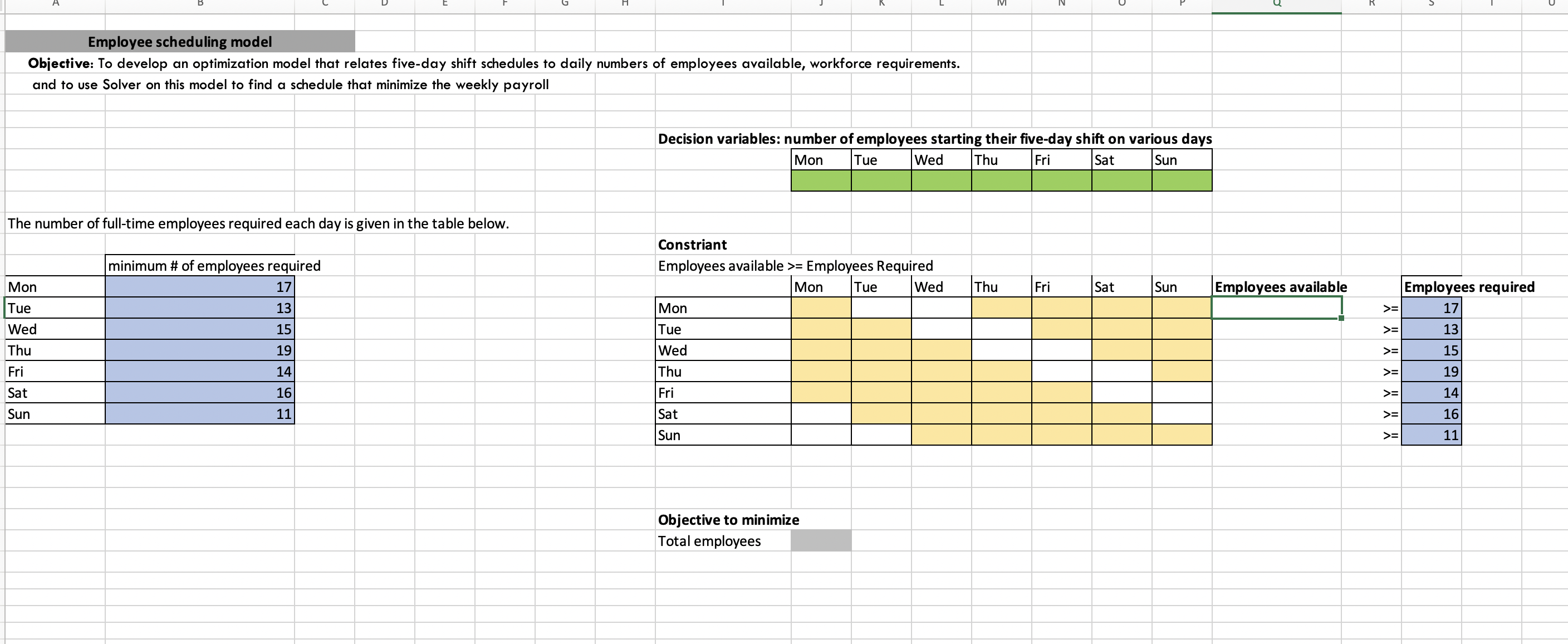Select the gray Total employees objective cell

[821, 540]
